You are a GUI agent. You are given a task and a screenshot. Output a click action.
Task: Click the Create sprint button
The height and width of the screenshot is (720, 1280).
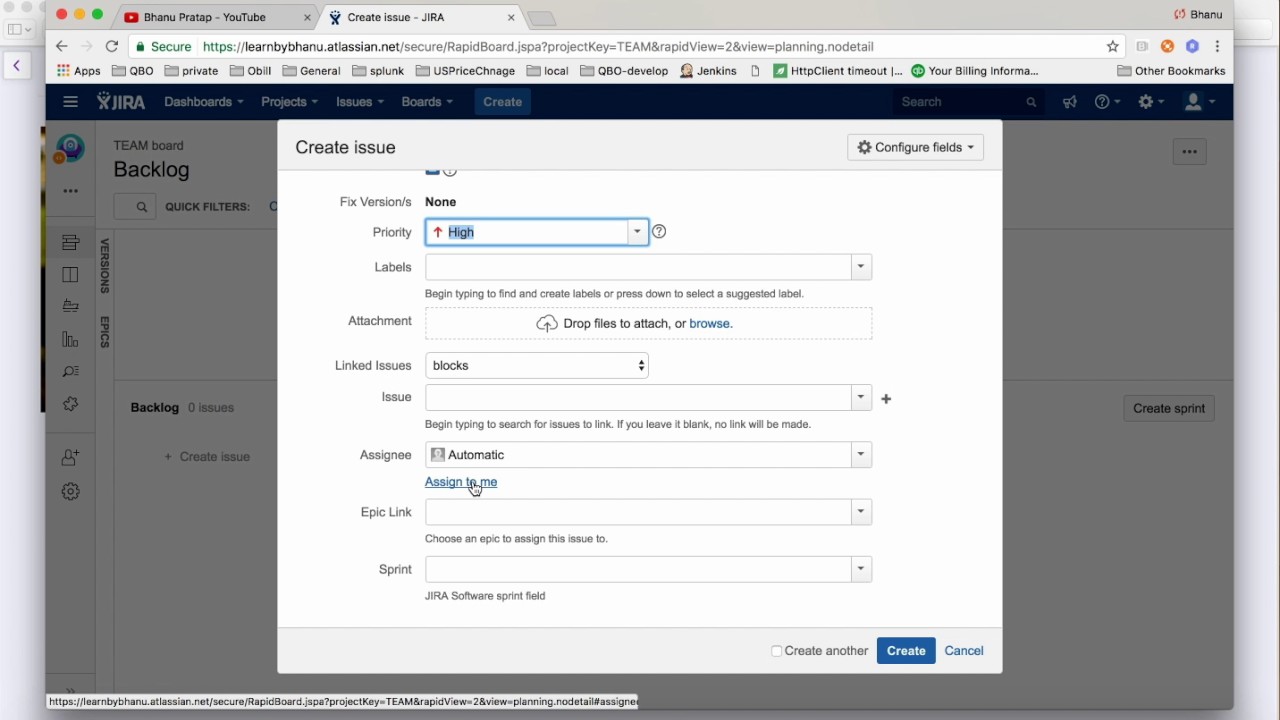(1169, 408)
